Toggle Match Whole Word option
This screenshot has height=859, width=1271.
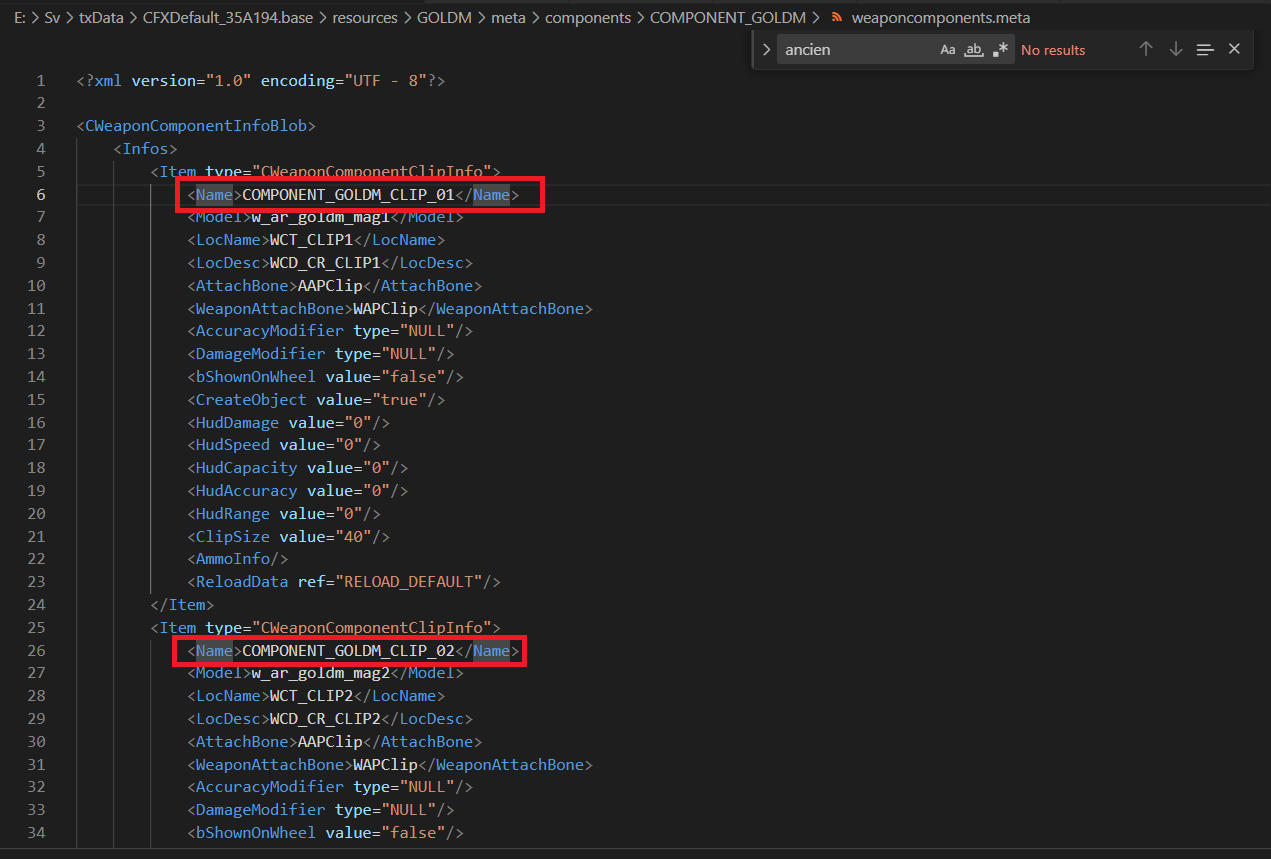973,50
